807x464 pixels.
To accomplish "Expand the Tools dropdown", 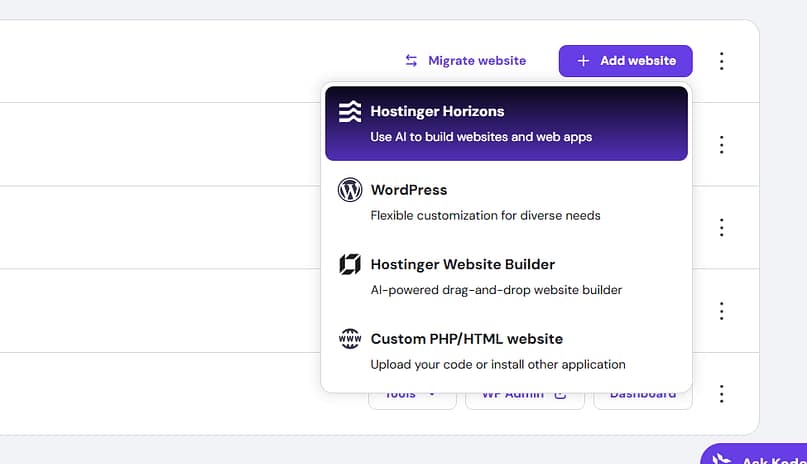I will click(412, 396).
